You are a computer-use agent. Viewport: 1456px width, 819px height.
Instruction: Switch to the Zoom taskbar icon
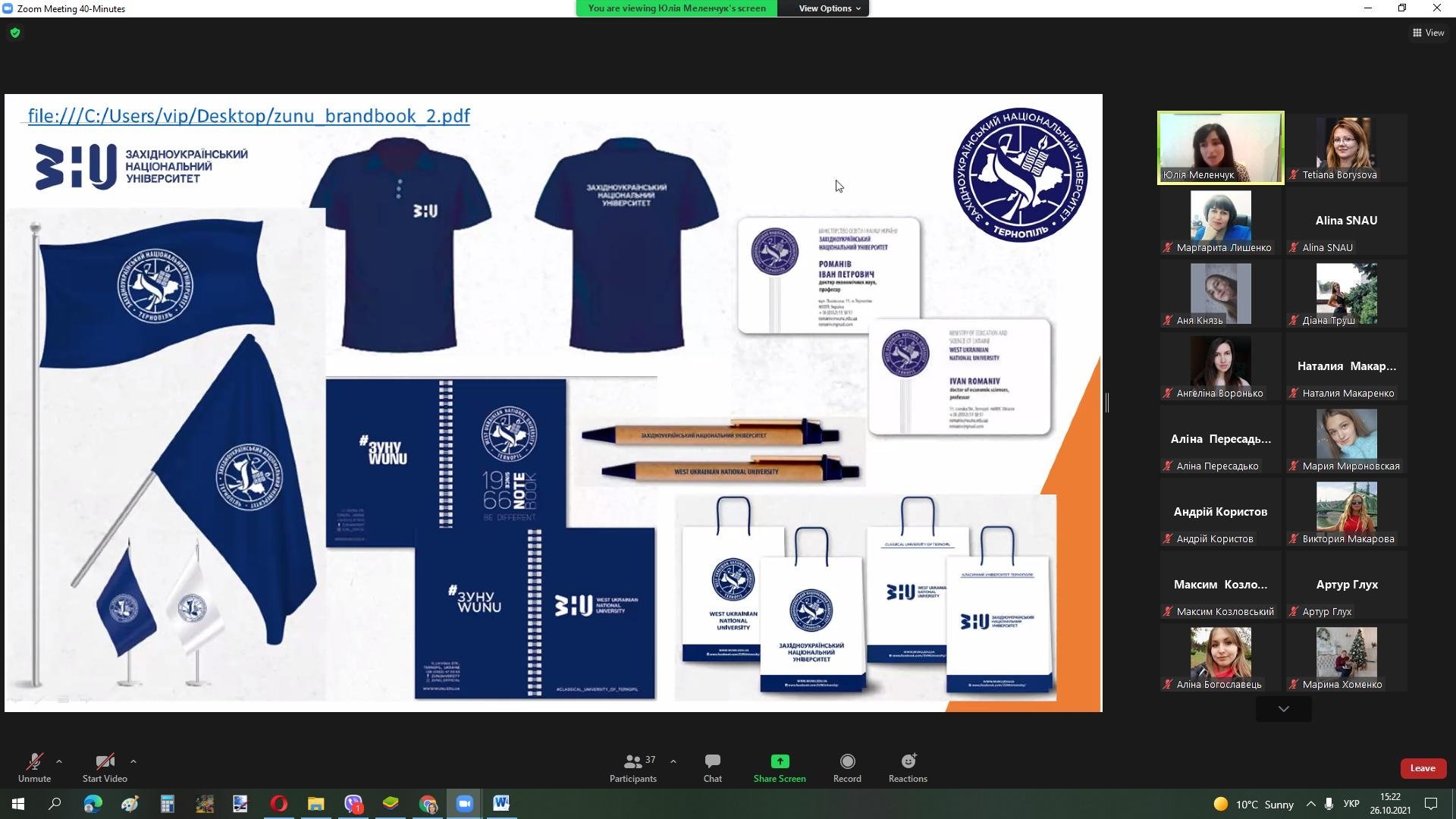coord(465,804)
